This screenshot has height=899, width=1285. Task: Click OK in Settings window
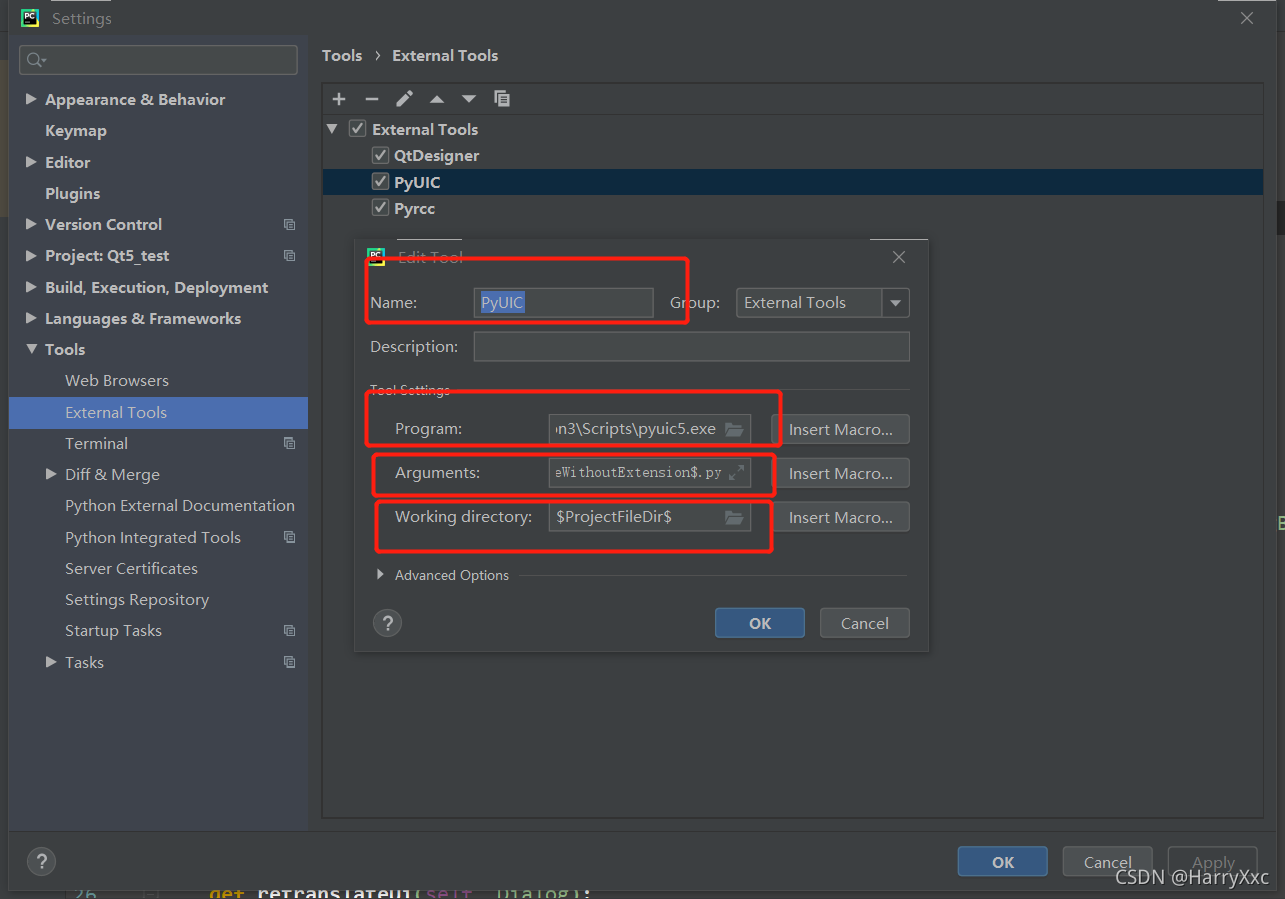(x=1003, y=862)
